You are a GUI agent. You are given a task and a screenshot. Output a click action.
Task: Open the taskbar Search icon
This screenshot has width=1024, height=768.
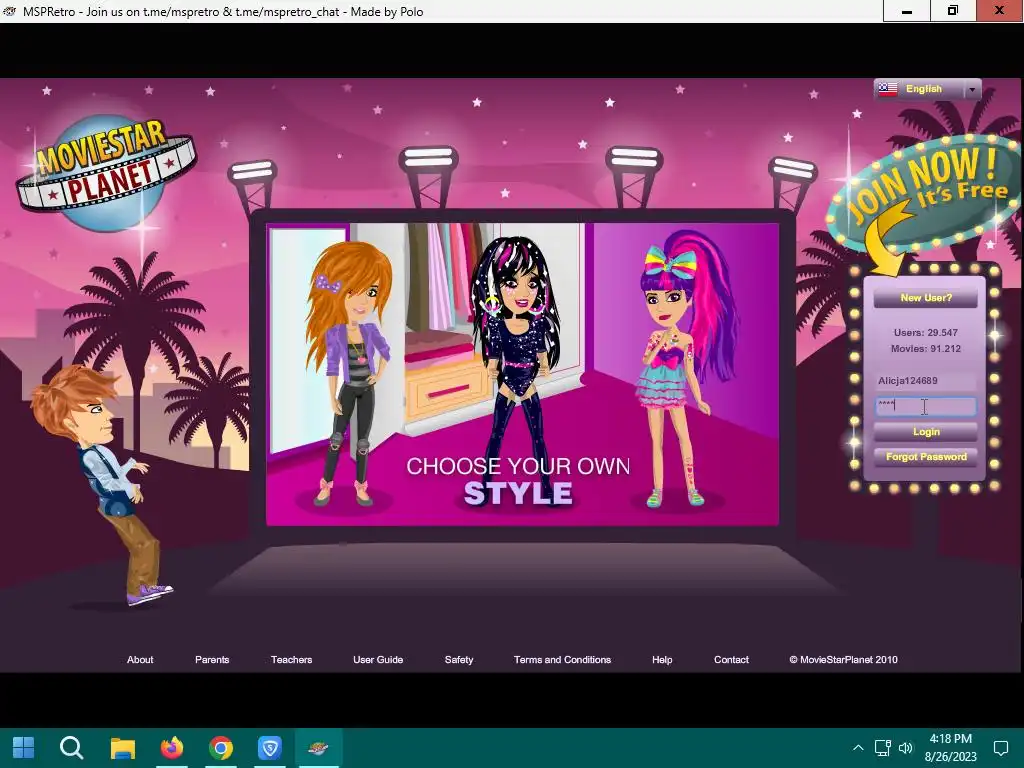tap(72, 748)
